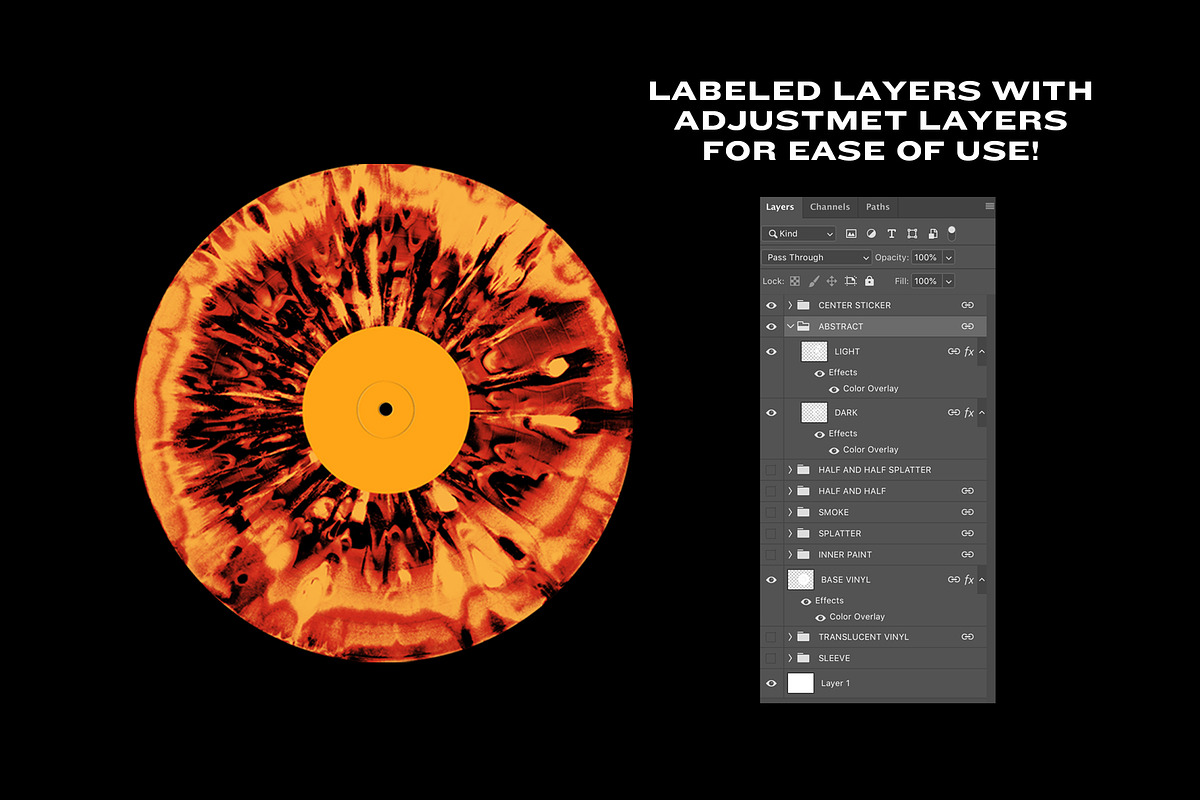Filter layers by smart objects icon
Screen dimensions: 1200x800
click(x=932, y=233)
